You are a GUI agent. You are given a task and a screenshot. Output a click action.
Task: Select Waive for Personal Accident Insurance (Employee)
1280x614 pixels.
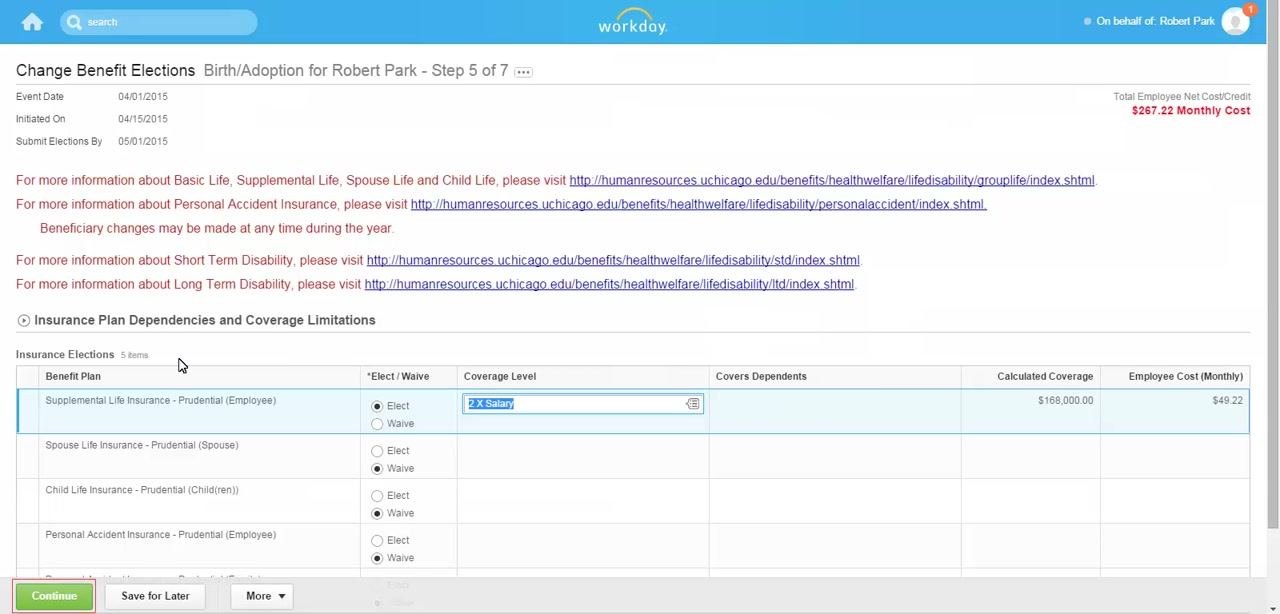click(x=377, y=559)
